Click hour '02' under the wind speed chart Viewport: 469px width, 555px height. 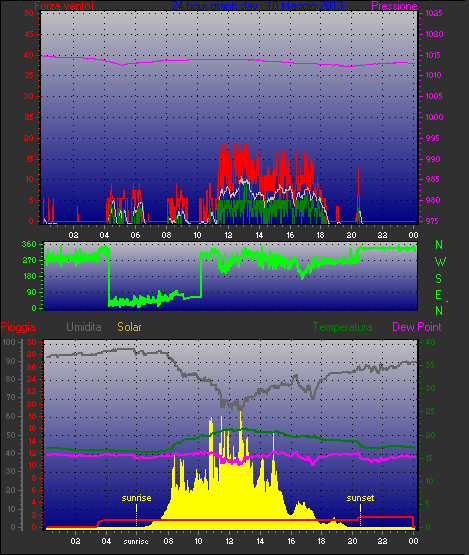coord(74,235)
